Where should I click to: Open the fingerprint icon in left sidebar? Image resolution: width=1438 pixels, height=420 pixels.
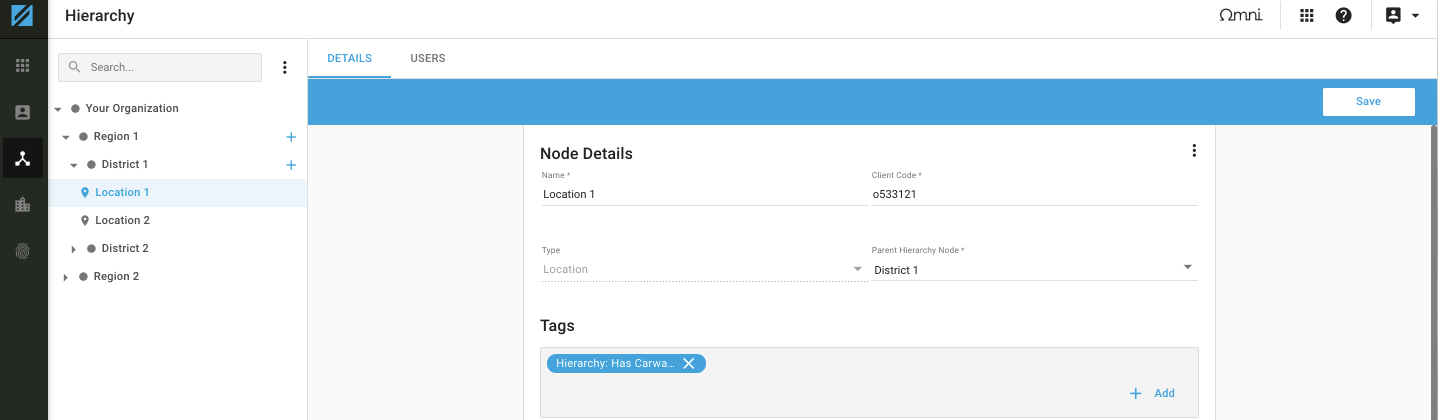tap(23, 251)
